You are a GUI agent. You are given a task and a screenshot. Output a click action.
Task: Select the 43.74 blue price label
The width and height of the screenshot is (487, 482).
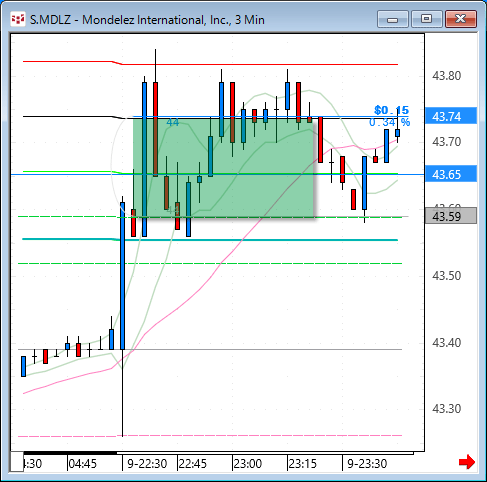[451, 116]
